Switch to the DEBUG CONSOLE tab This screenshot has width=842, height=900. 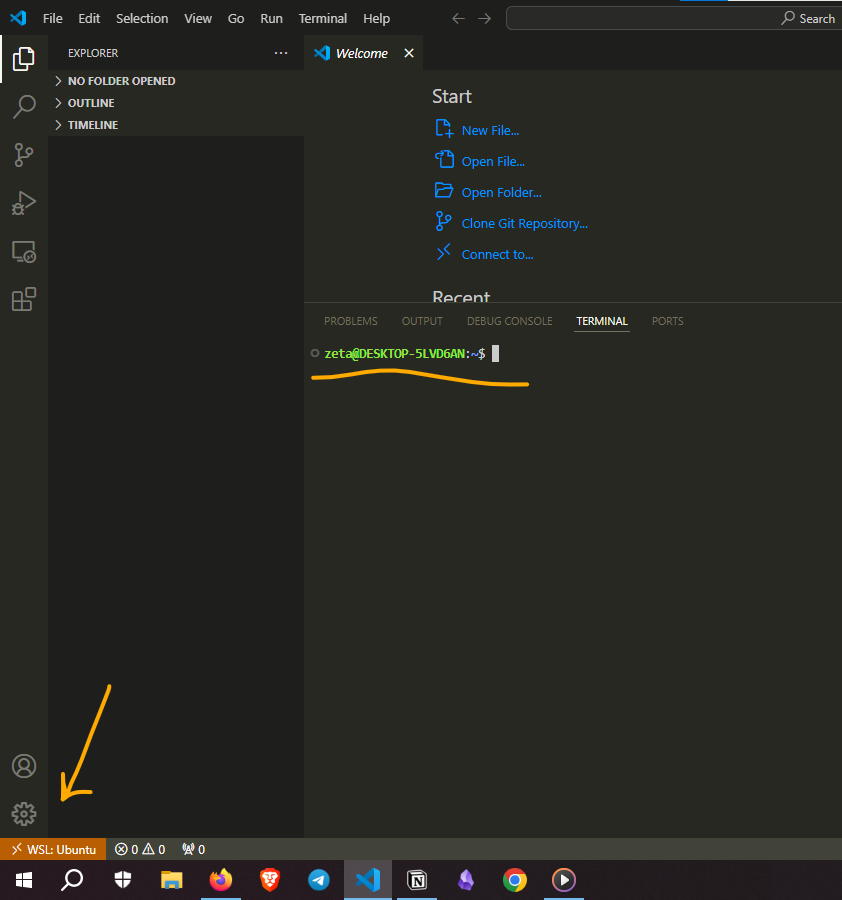pos(509,321)
